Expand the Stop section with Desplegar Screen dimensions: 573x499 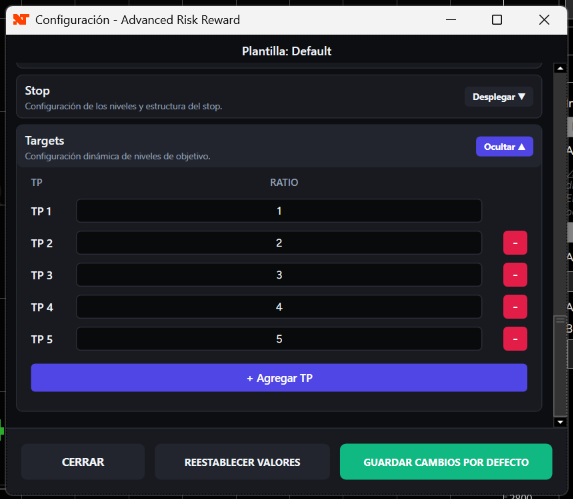pos(498,97)
